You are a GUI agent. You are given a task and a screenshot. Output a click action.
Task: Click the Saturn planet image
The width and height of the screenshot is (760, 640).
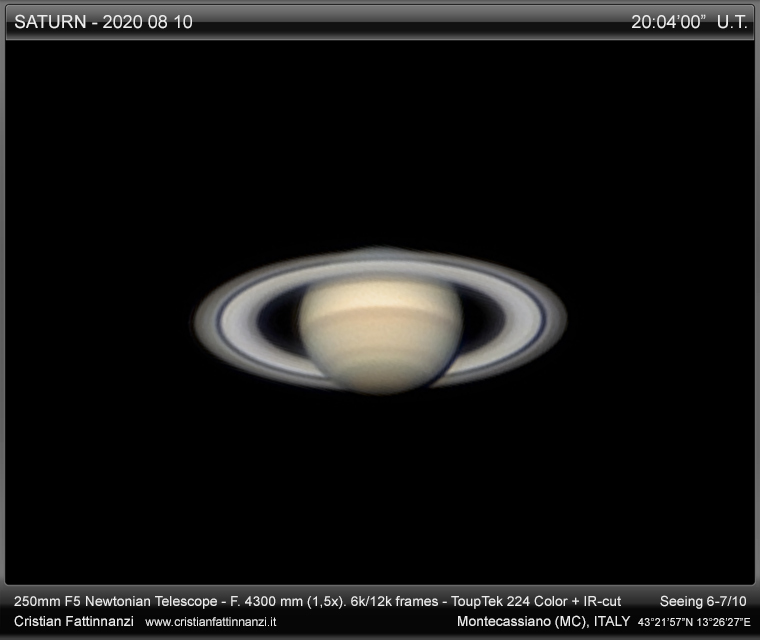tap(380, 320)
